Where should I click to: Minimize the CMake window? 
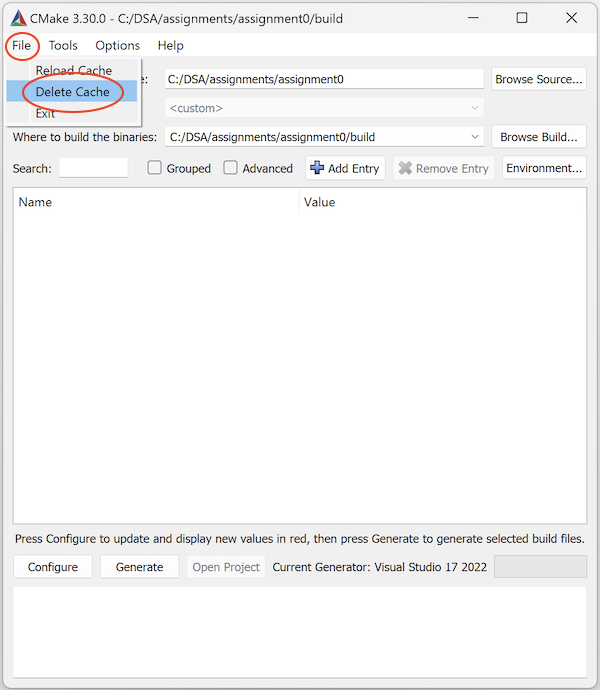point(472,18)
